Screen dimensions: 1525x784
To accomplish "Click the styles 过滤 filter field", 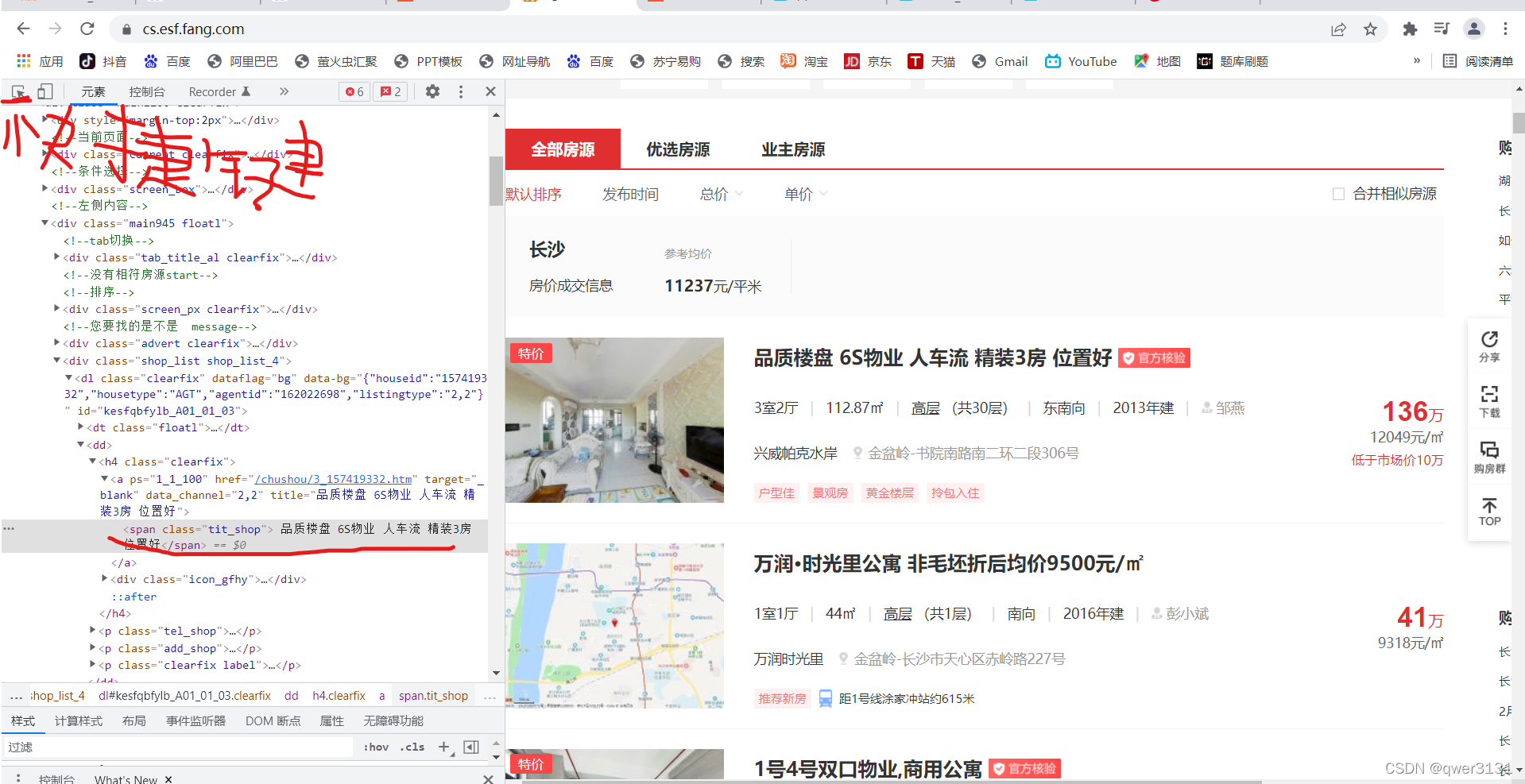I will point(179,747).
